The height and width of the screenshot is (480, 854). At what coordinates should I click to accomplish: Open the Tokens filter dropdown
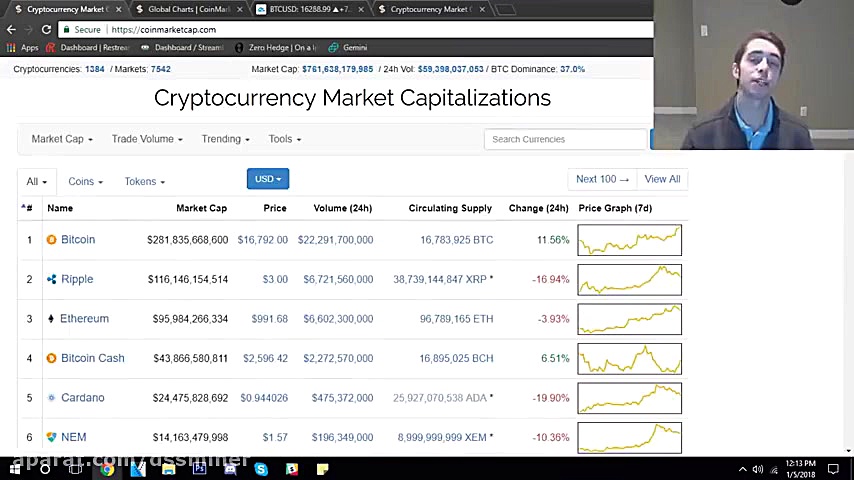[x=144, y=181]
